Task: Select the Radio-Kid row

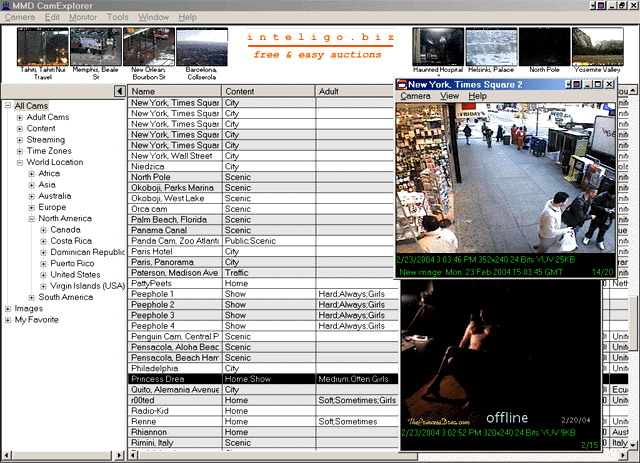Action: tap(263, 411)
